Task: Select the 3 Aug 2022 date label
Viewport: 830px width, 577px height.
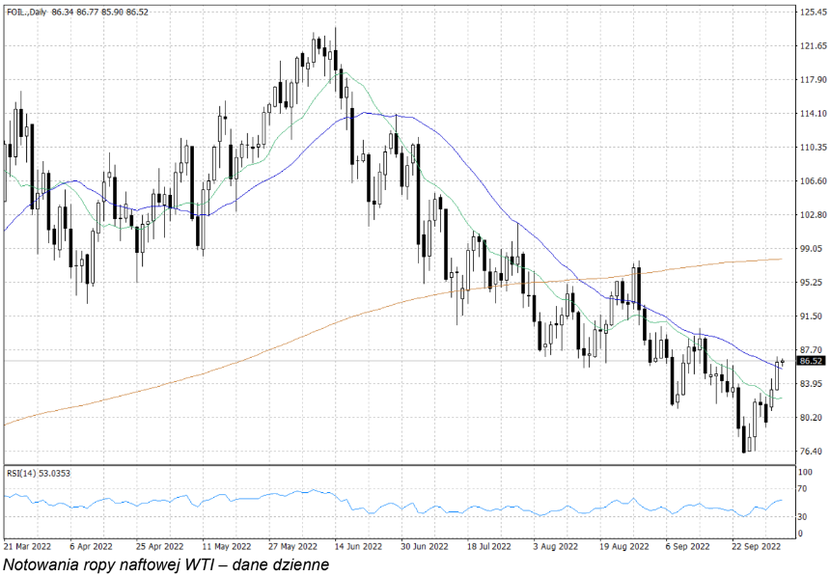Action: [x=557, y=547]
